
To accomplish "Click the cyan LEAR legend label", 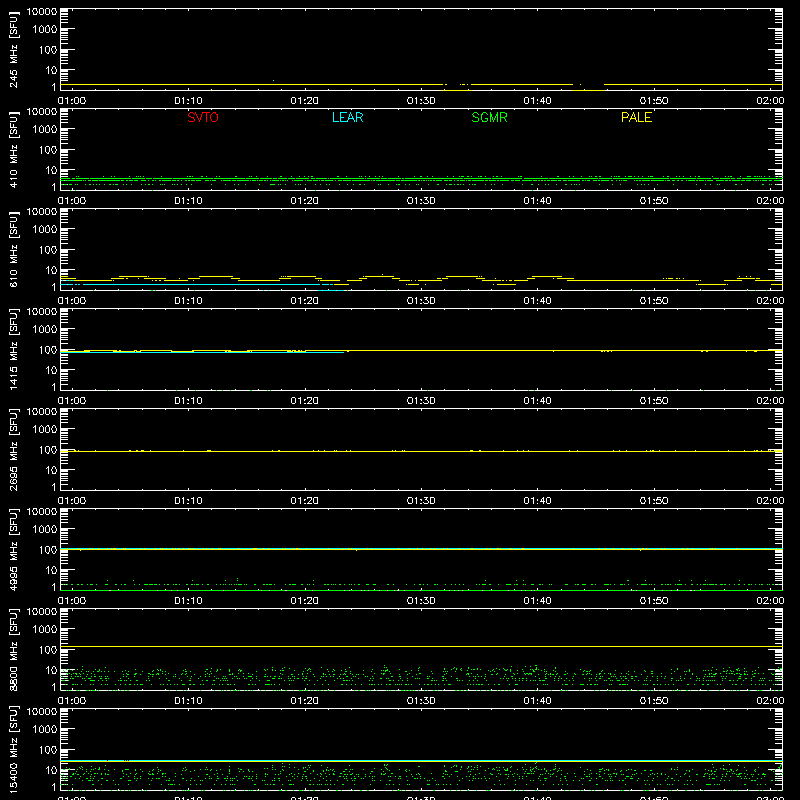I will 347,117.
